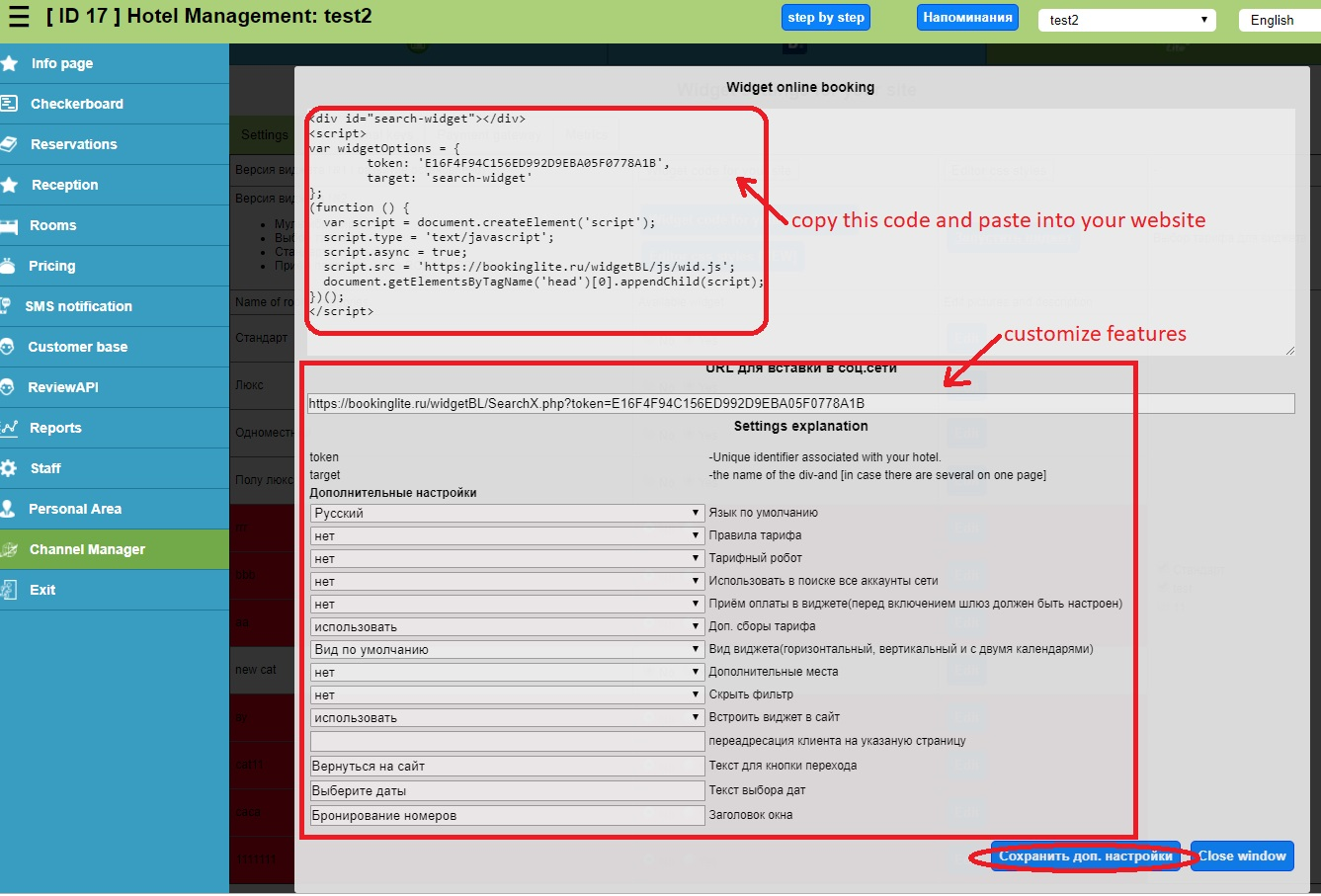This screenshot has height=896, width=1321.
Task: Open the English language selector
Action: tap(1280, 20)
